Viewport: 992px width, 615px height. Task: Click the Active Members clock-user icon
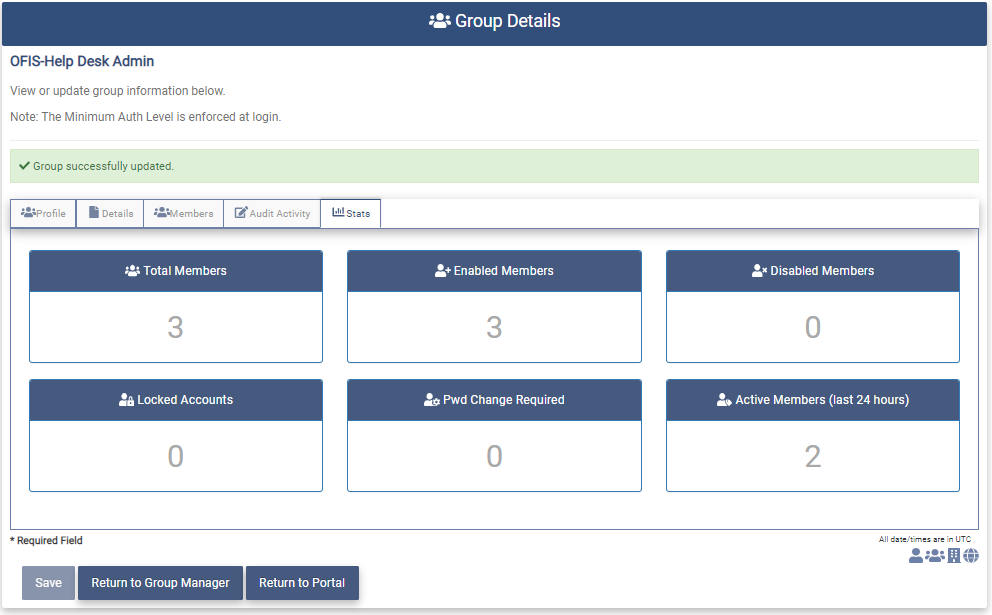(x=724, y=400)
